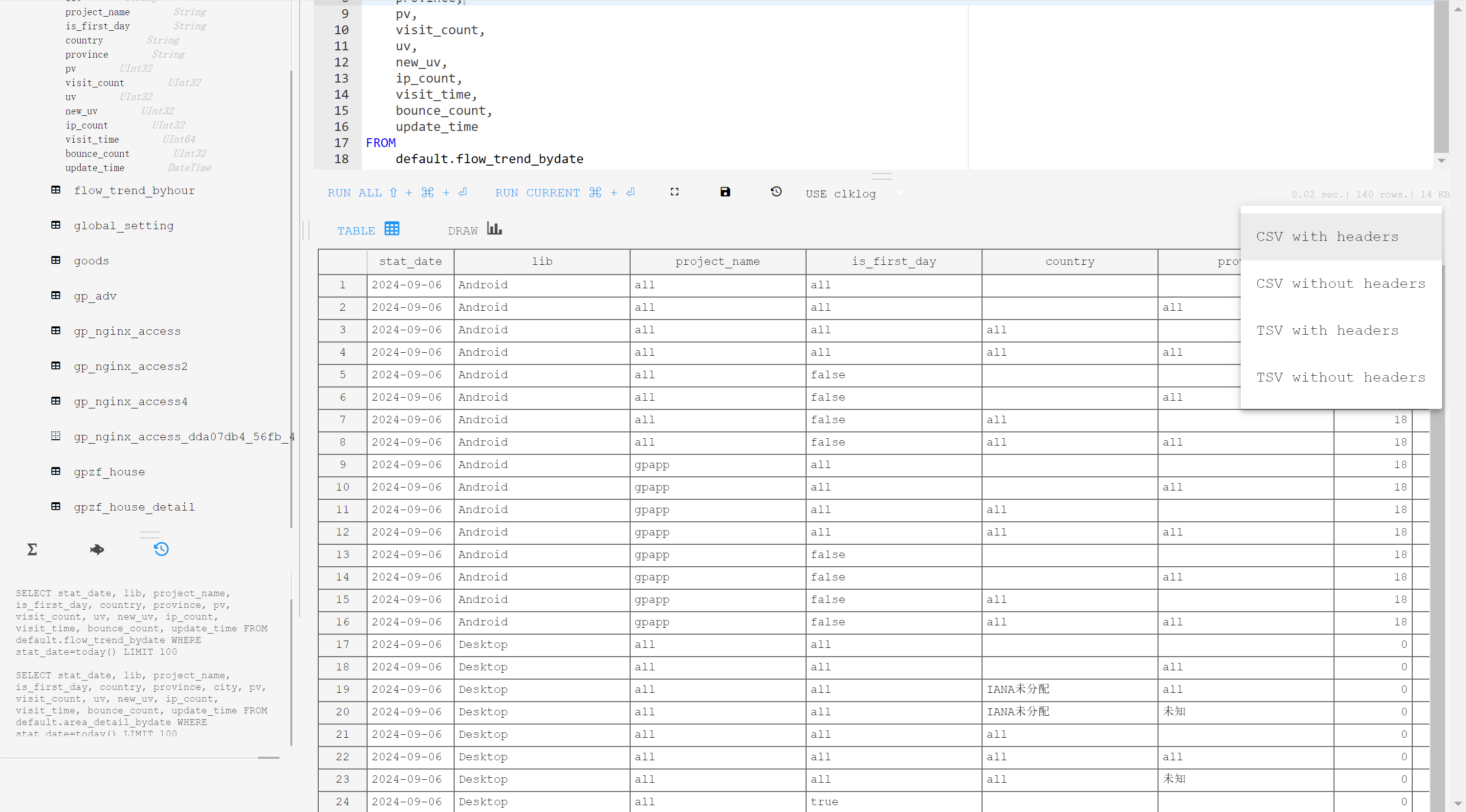Screen dimensions: 1466x812
Task: Click the fish icon in left panel
Action: click(x=97, y=549)
